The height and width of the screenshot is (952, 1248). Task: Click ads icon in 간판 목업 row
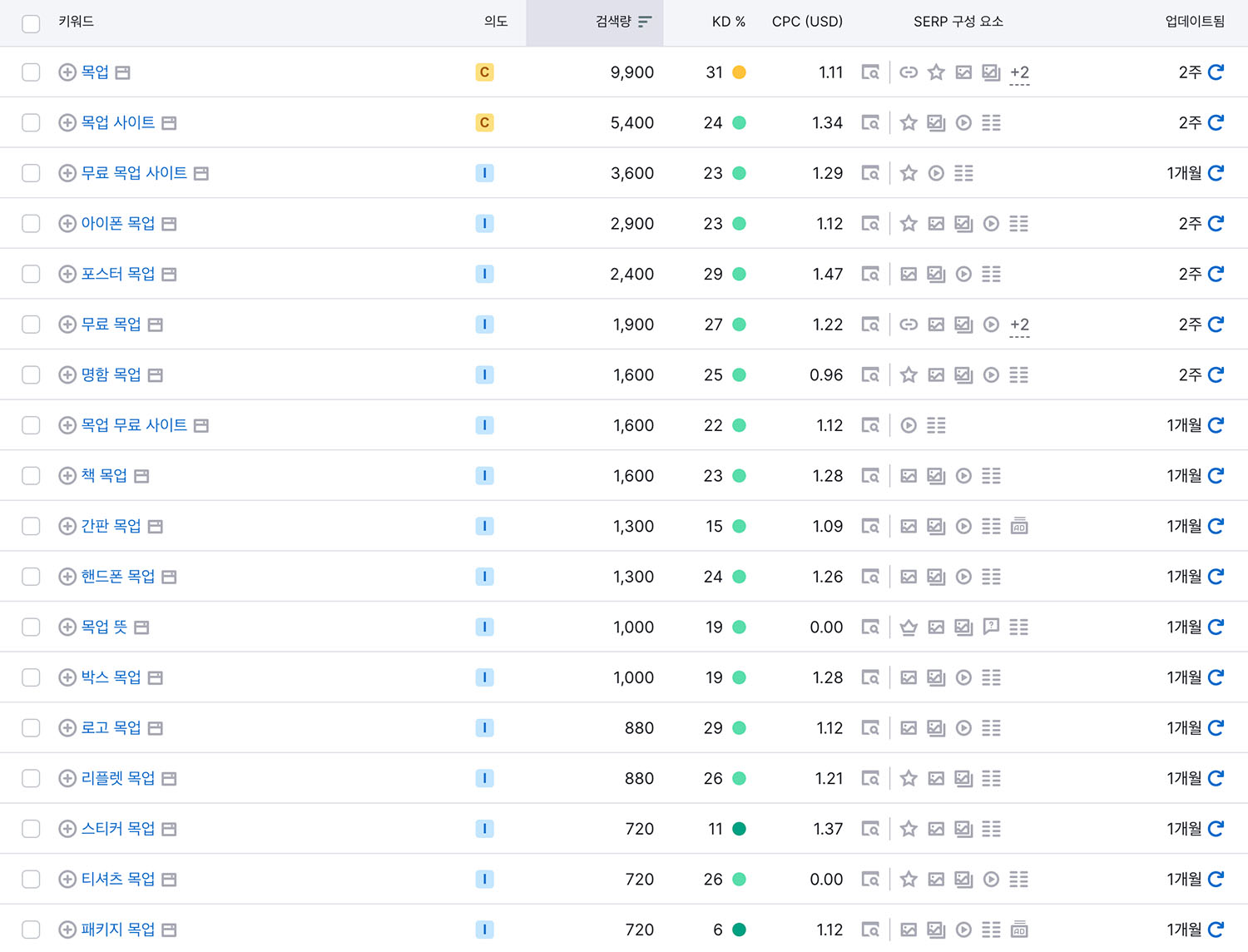[x=1019, y=526]
